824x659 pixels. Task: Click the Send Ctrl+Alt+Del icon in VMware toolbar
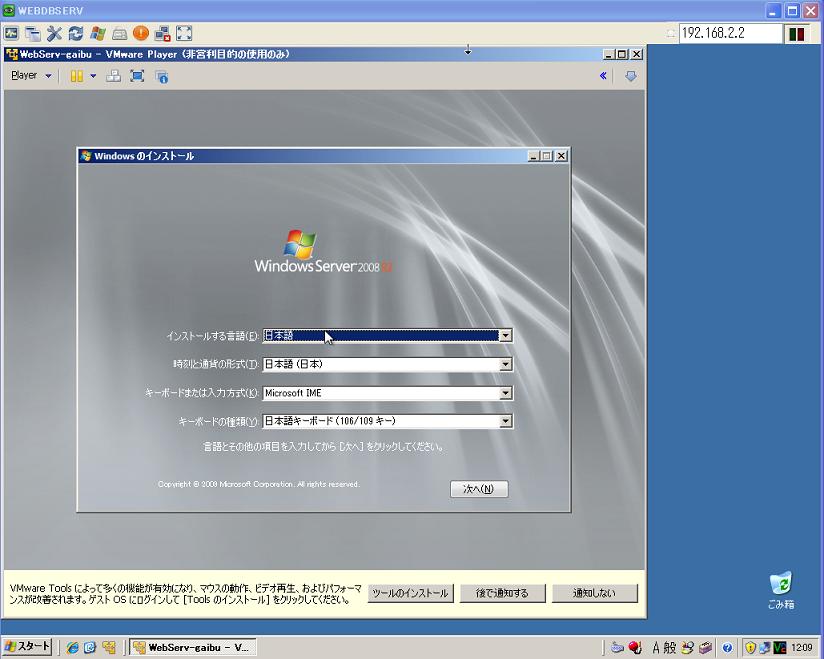coord(114,76)
